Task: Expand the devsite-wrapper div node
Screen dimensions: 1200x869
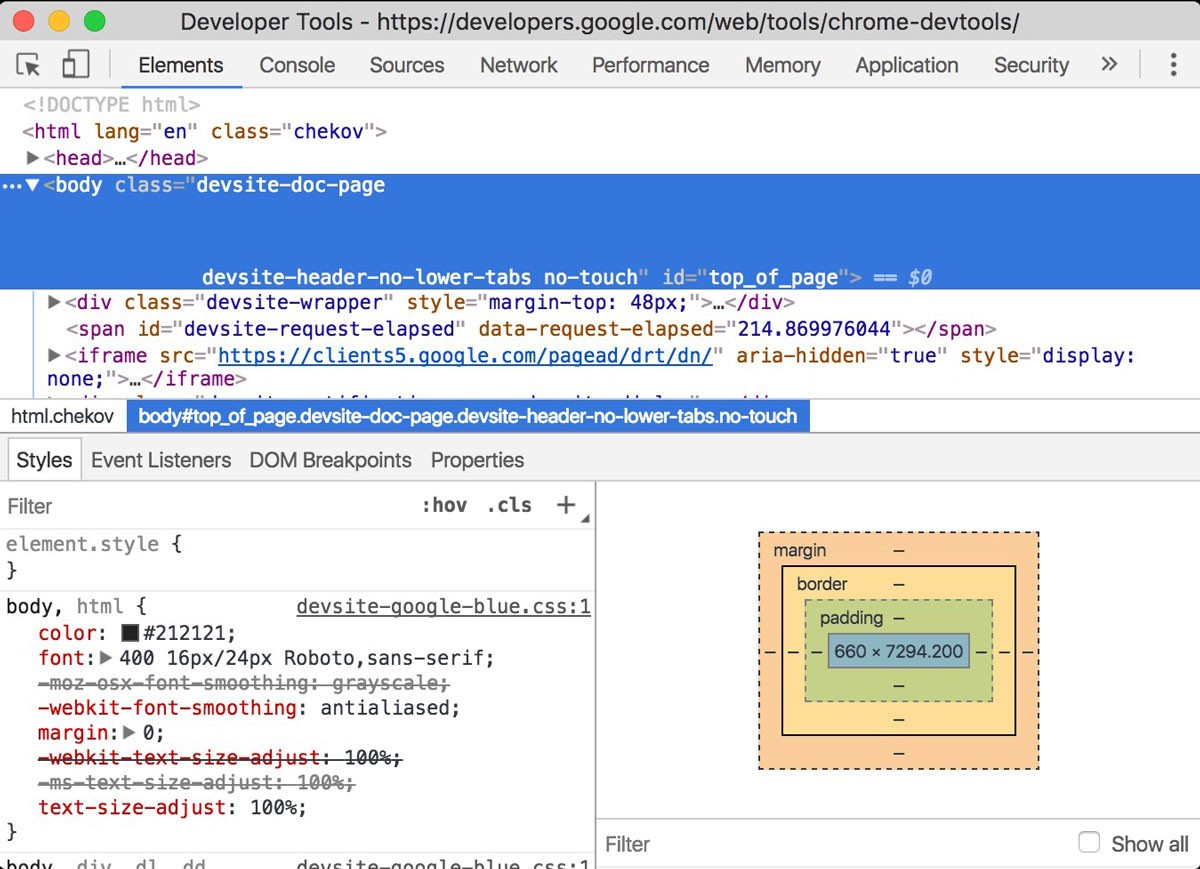Action: (x=55, y=302)
